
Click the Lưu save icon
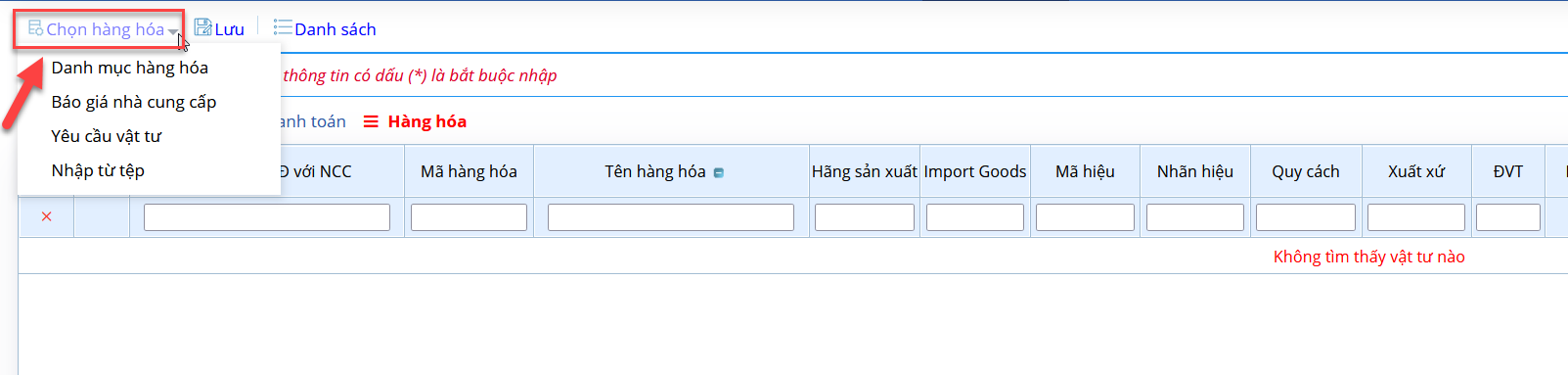click(202, 28)
